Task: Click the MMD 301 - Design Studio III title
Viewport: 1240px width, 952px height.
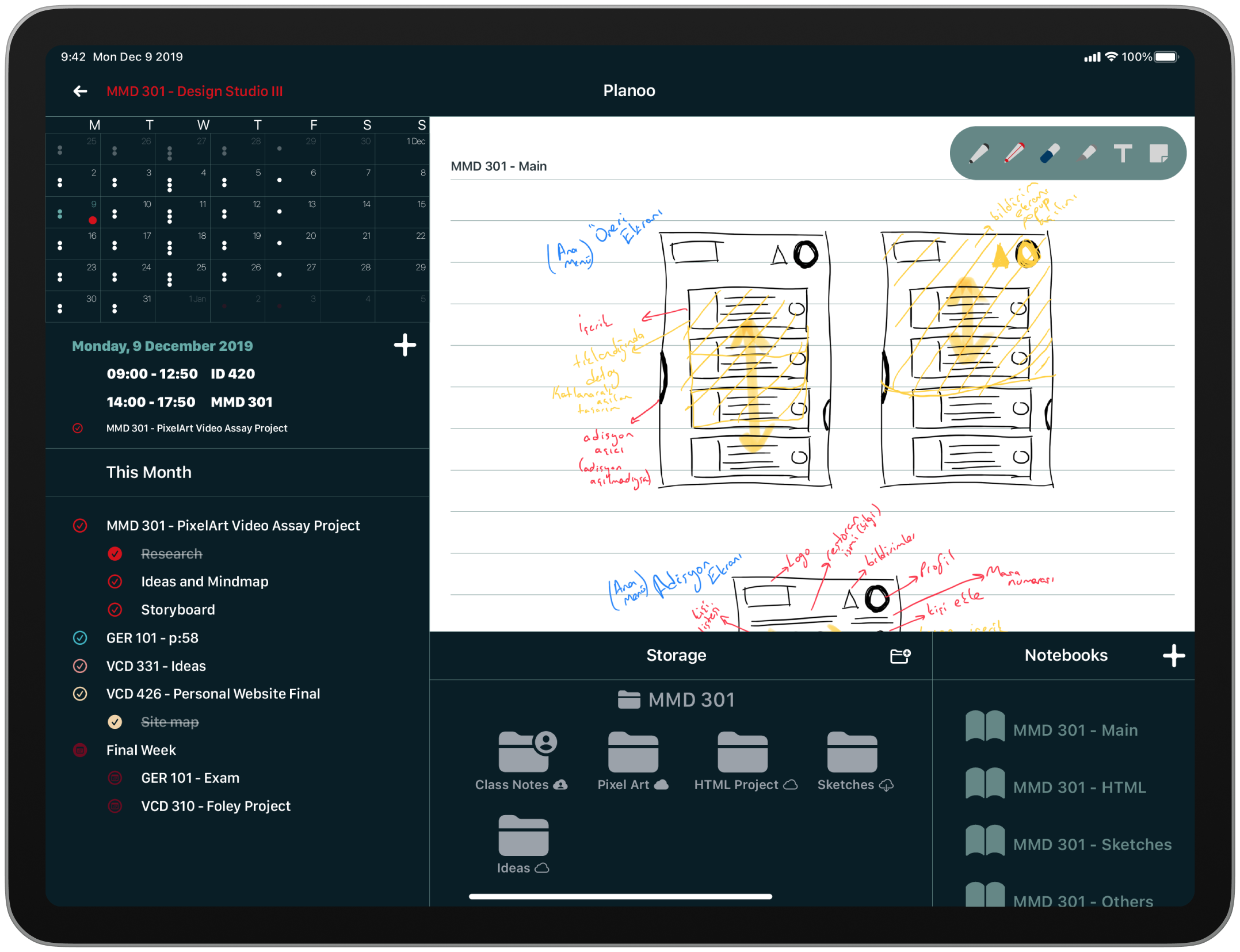Action: pos(194,91)
